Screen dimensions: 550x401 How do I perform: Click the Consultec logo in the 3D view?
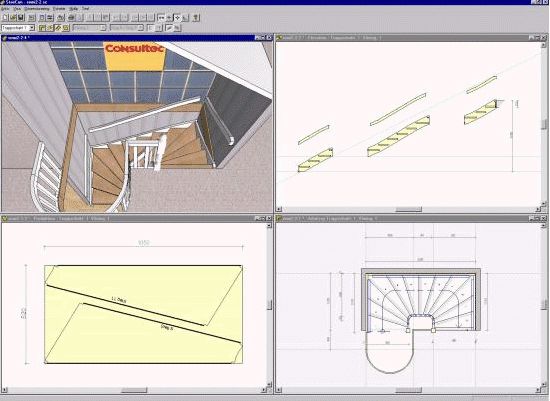[x=135, y=48]
